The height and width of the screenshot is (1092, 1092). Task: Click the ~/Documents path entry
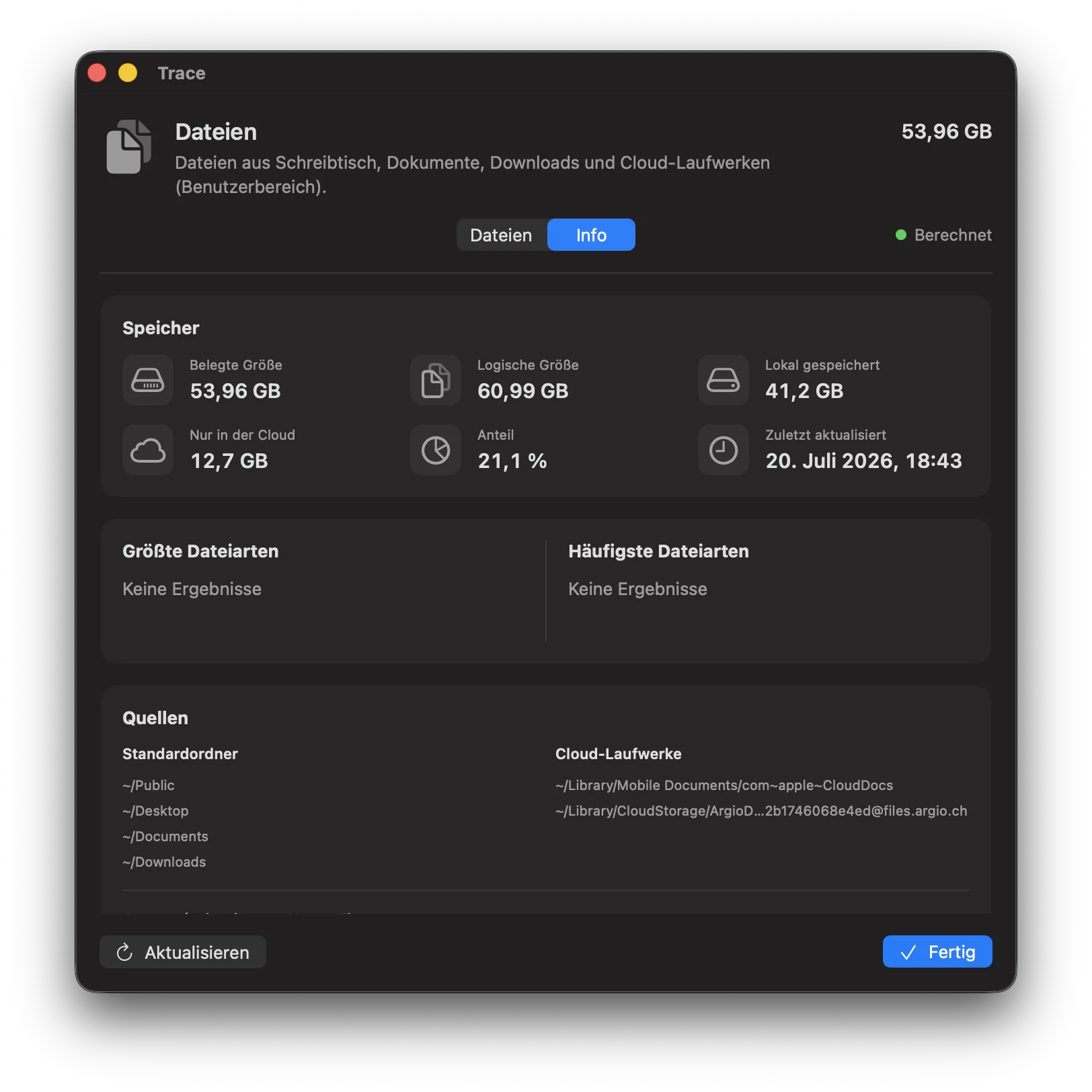(x=165, y=836)
